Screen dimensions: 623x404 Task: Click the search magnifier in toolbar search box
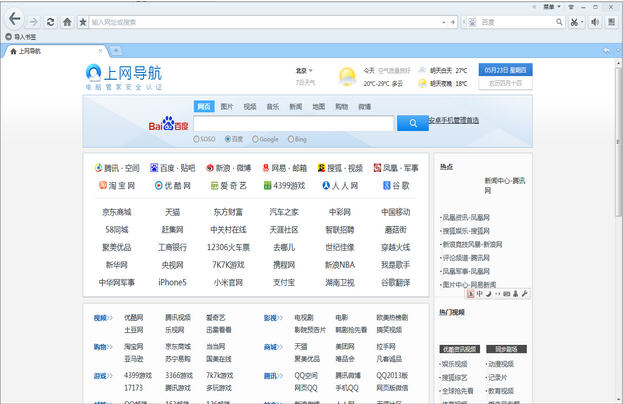click(559, 21)
